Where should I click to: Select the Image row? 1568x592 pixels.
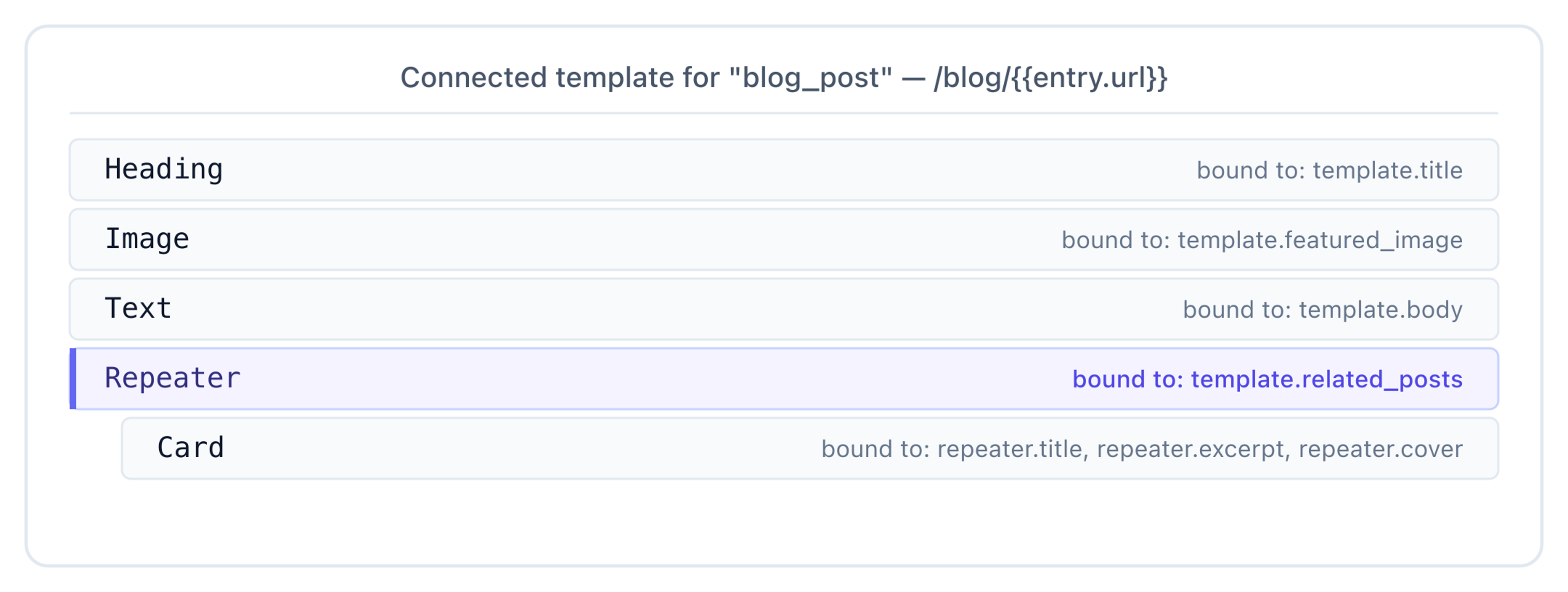[784, 240]
